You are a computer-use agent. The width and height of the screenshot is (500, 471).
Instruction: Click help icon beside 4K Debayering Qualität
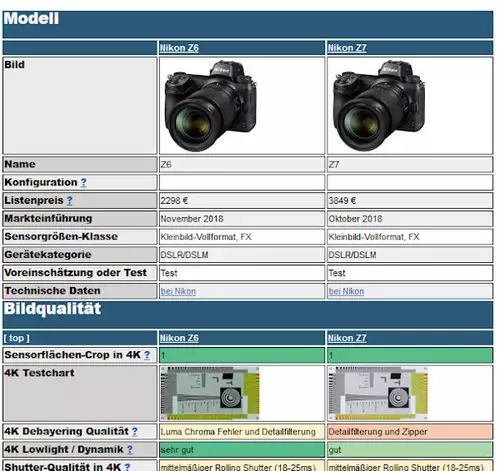click(135, 432)
